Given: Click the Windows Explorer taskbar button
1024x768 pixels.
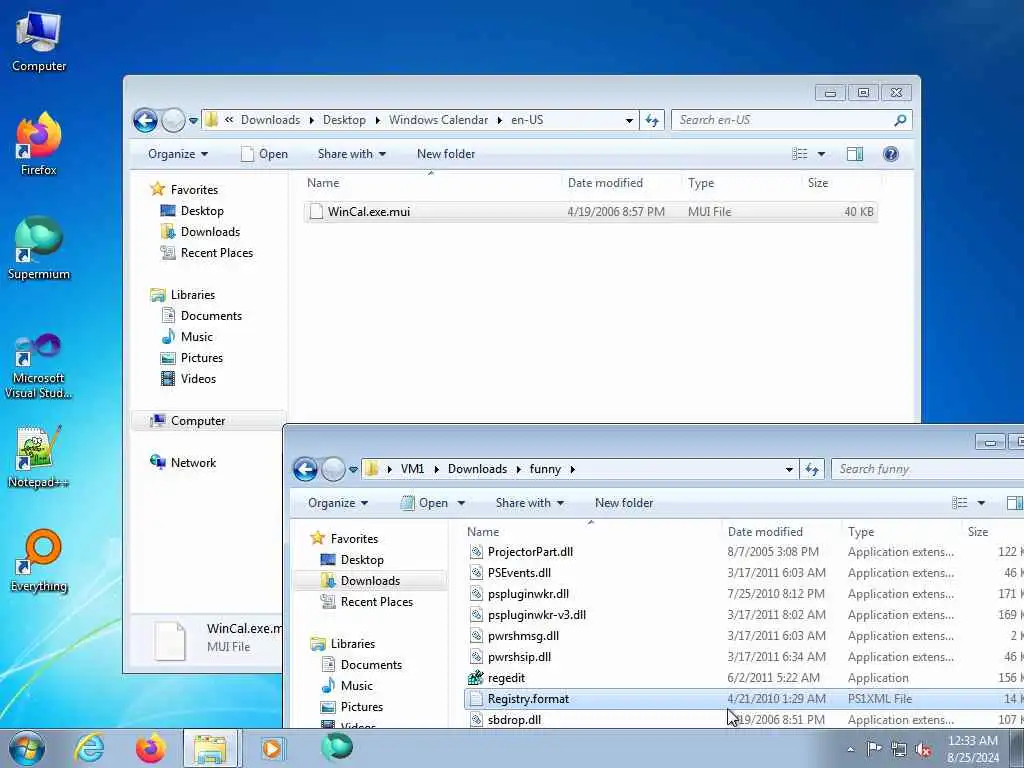Looking at the screenshot, I should coord(210,748).
